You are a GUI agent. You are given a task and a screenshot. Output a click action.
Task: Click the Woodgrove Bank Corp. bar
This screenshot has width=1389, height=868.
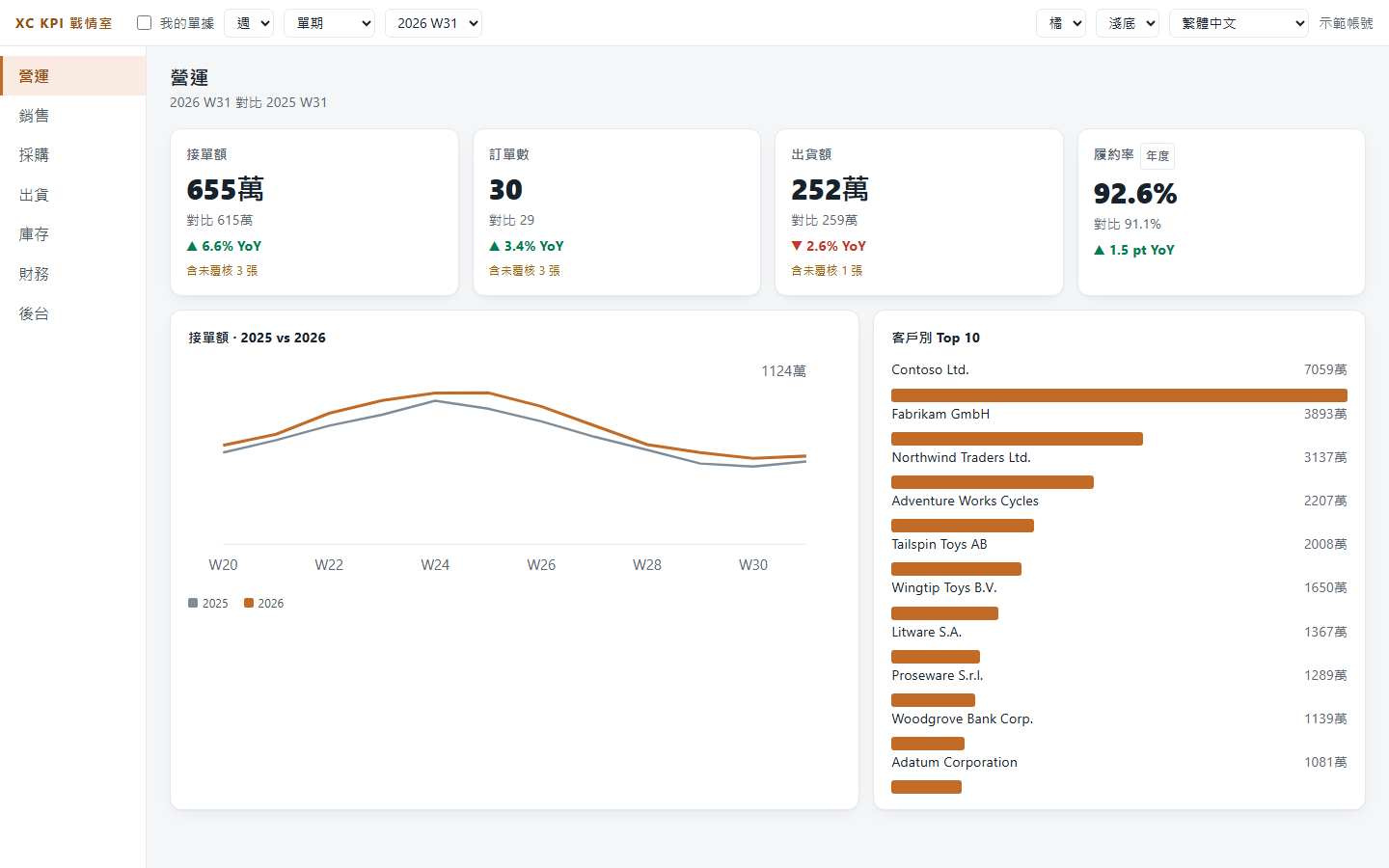[928, 744]
